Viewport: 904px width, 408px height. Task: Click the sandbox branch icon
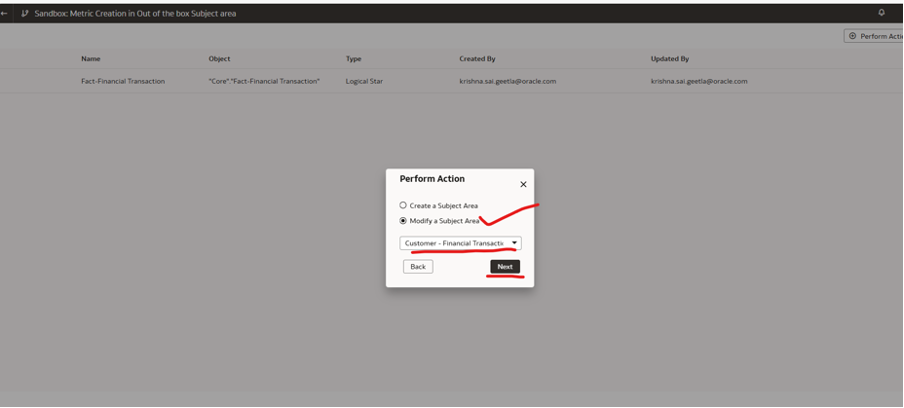[25, 14]
